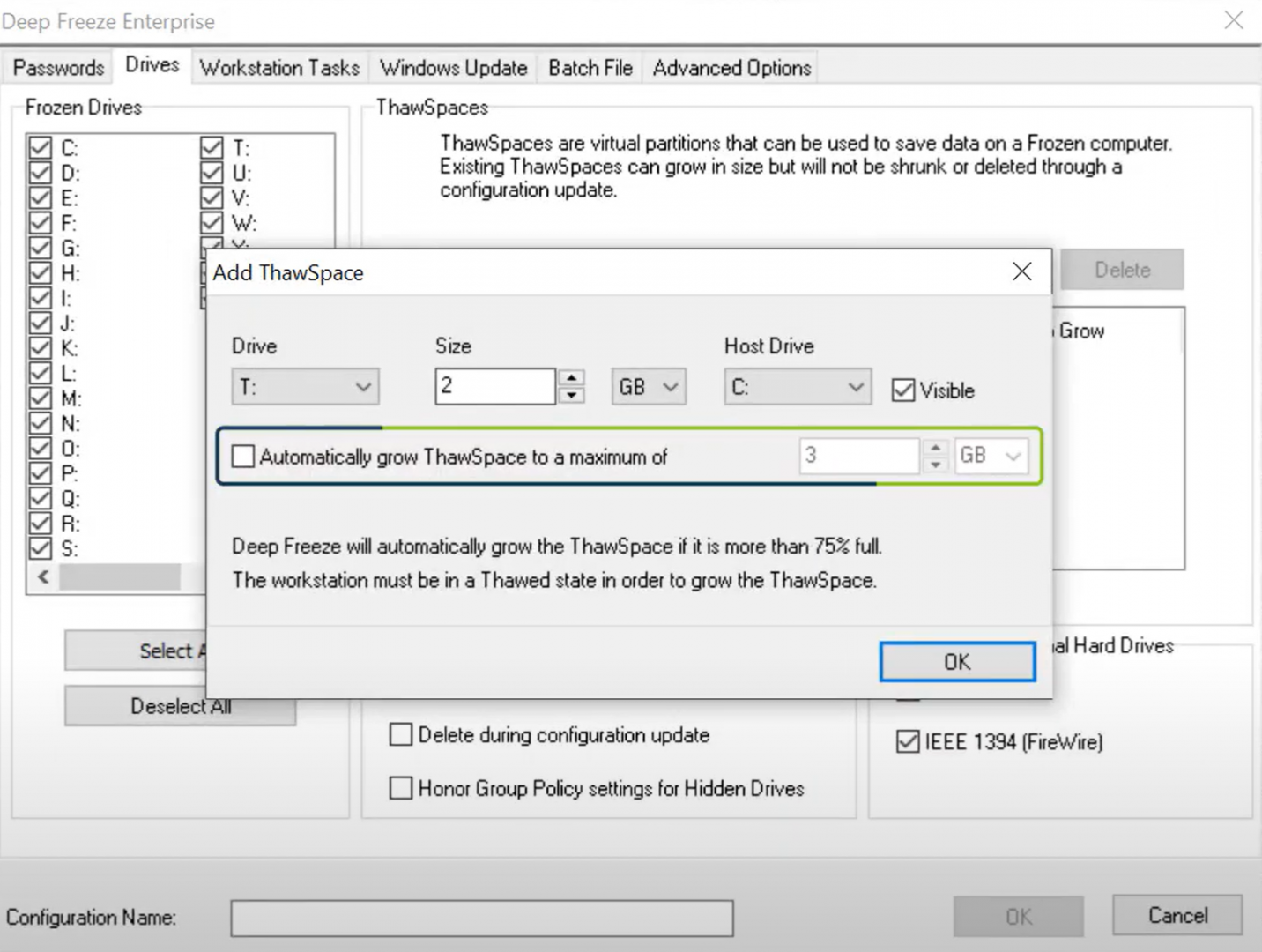
Task: Uncheck frozen drive G:
Action: click(41, 248)
